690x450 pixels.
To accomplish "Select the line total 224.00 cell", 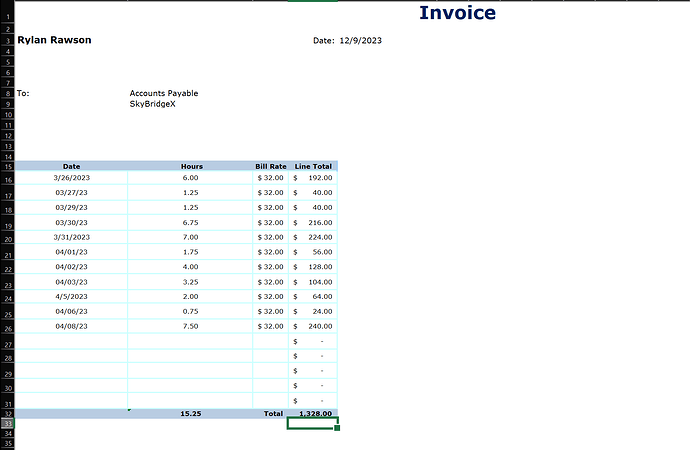I will pos(313,237).
